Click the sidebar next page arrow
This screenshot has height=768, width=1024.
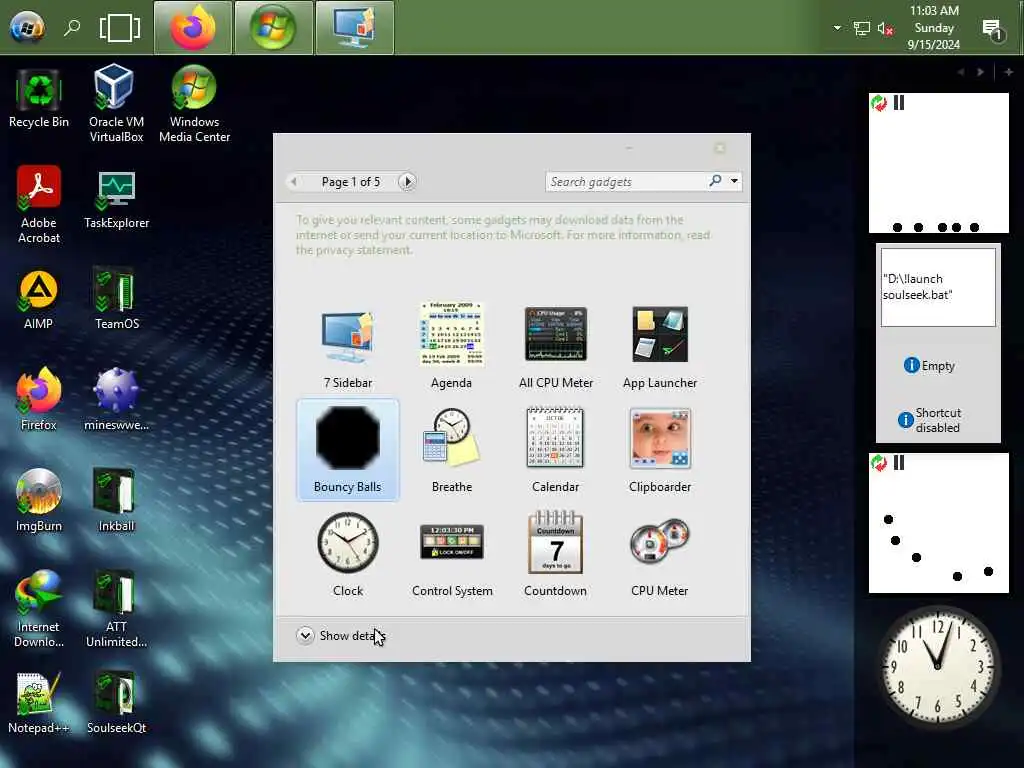(980, 72)
